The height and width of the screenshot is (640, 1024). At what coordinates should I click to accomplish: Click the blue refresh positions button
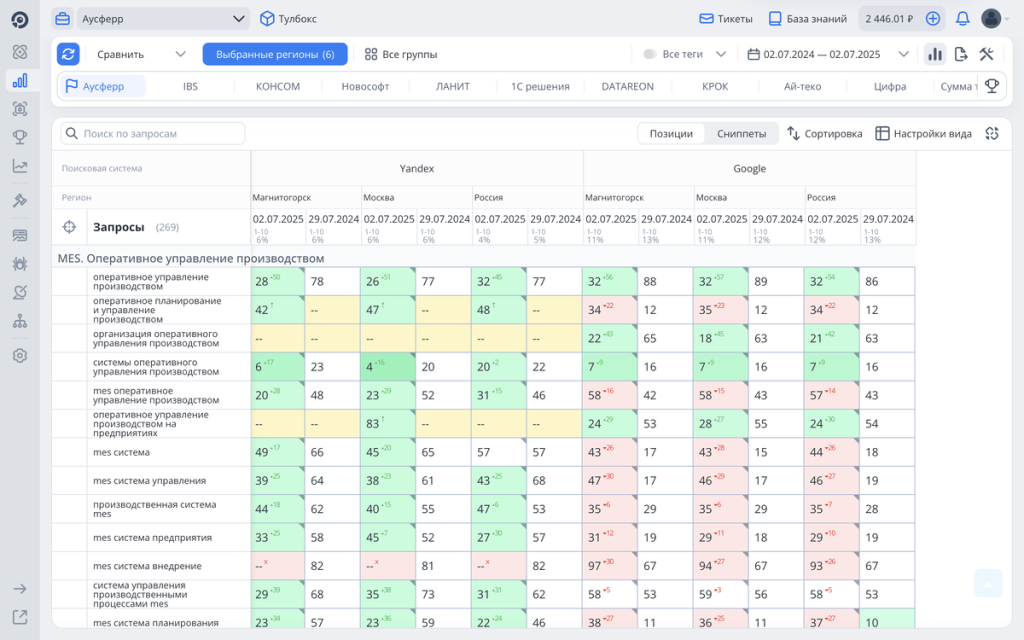[68, 54]
